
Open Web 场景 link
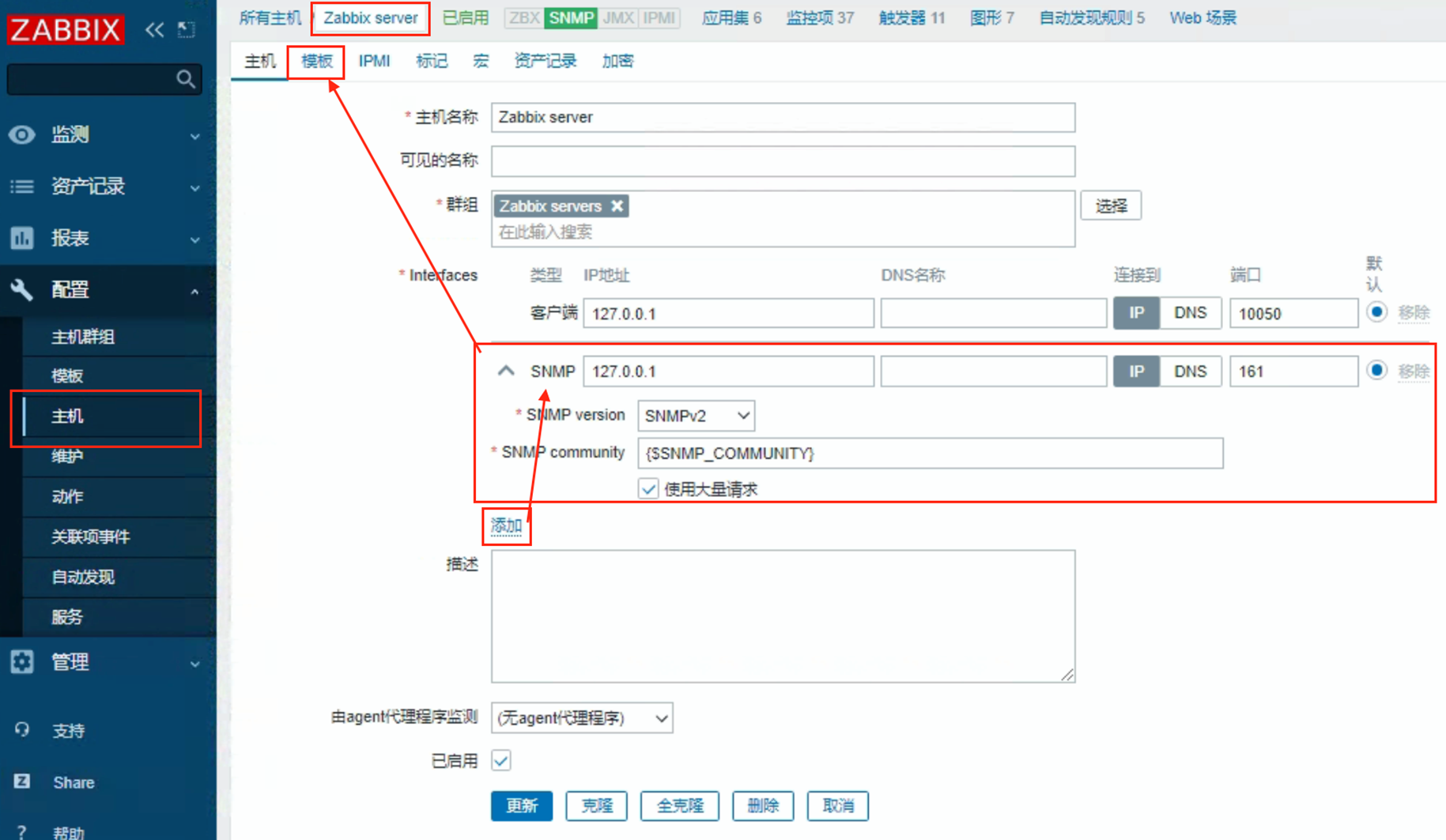[x=1202, y=17]
